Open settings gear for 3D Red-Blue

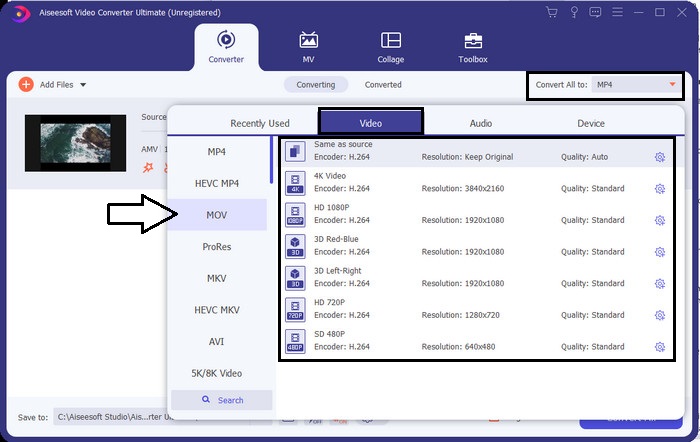pyautogui.click(x=660, y=252)
